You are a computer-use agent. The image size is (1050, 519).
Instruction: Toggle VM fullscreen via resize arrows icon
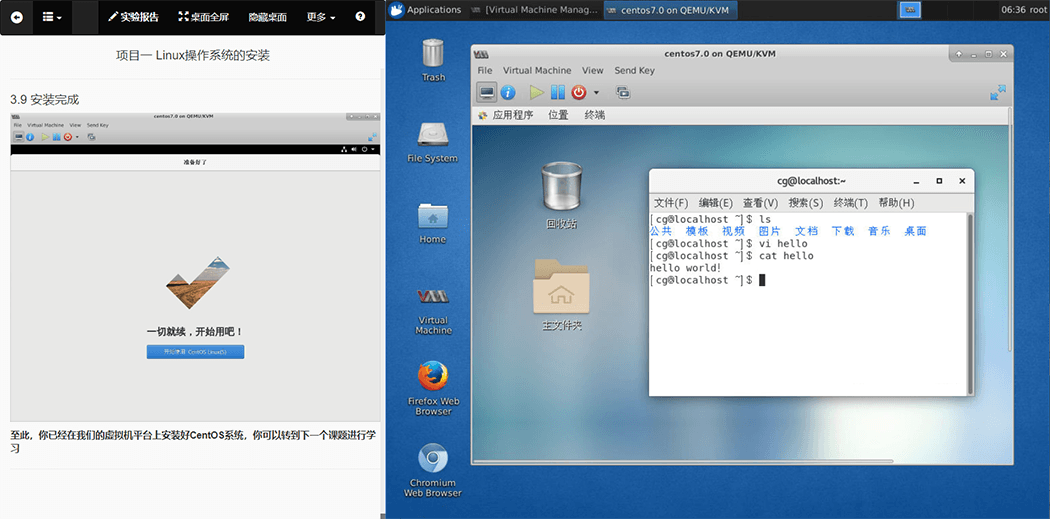997,92
